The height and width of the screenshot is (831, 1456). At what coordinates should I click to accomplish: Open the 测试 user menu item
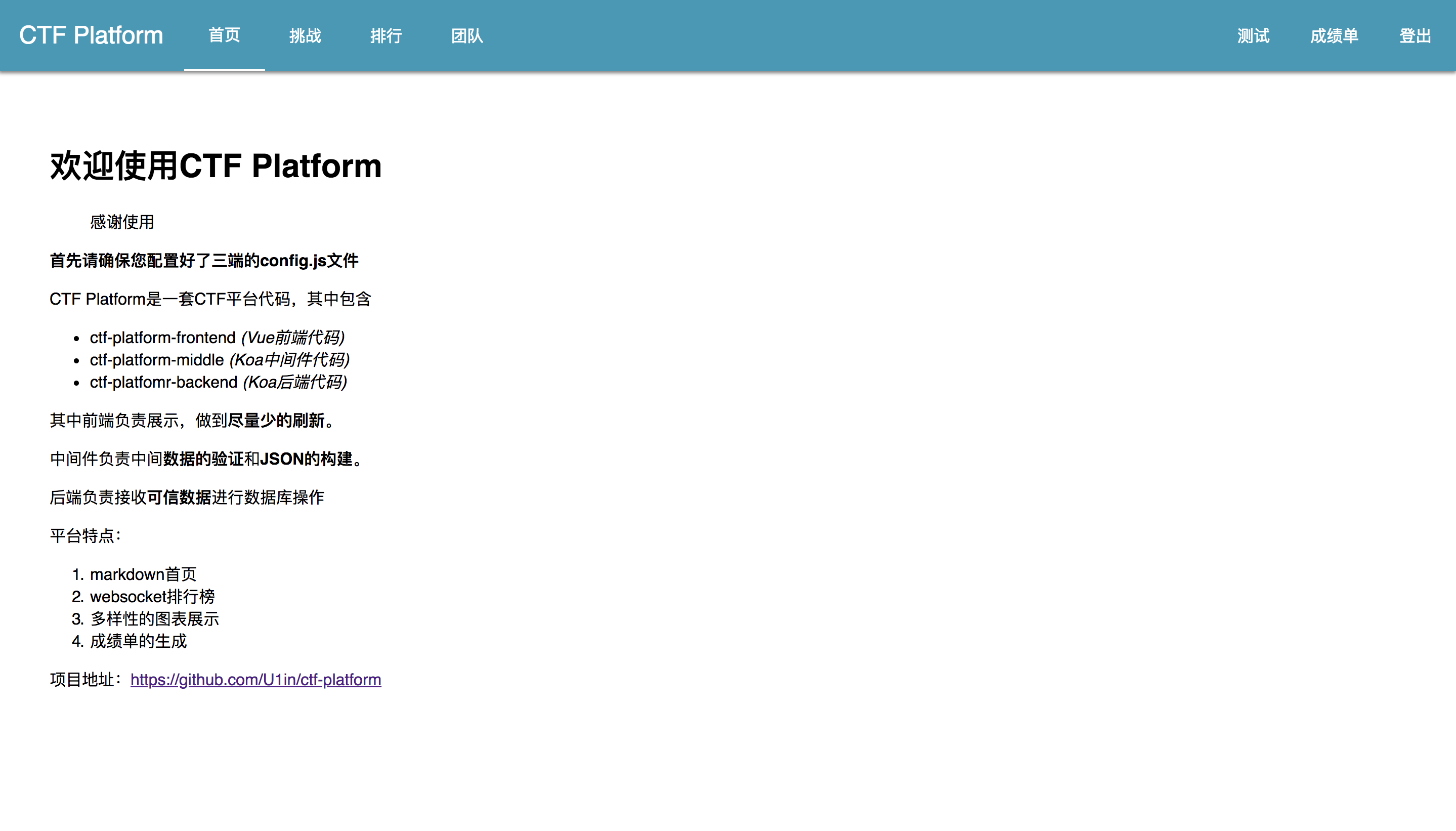[x=1253, y=36]
